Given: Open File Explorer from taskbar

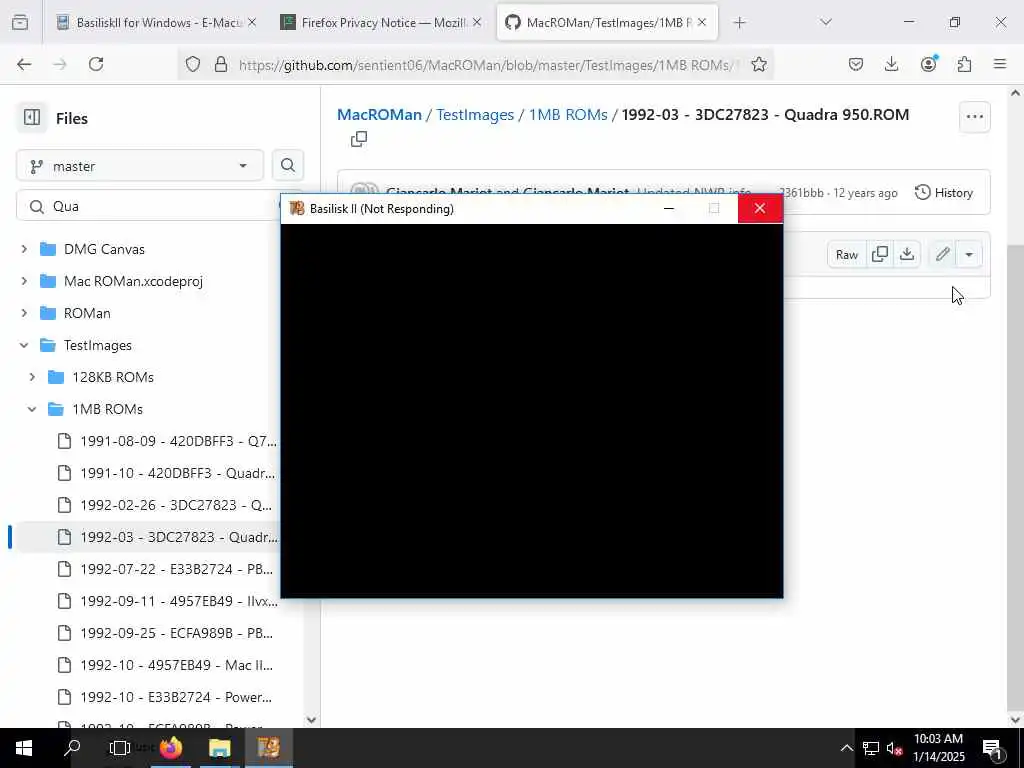Looking at the screenshot, I should pos(219,748).
